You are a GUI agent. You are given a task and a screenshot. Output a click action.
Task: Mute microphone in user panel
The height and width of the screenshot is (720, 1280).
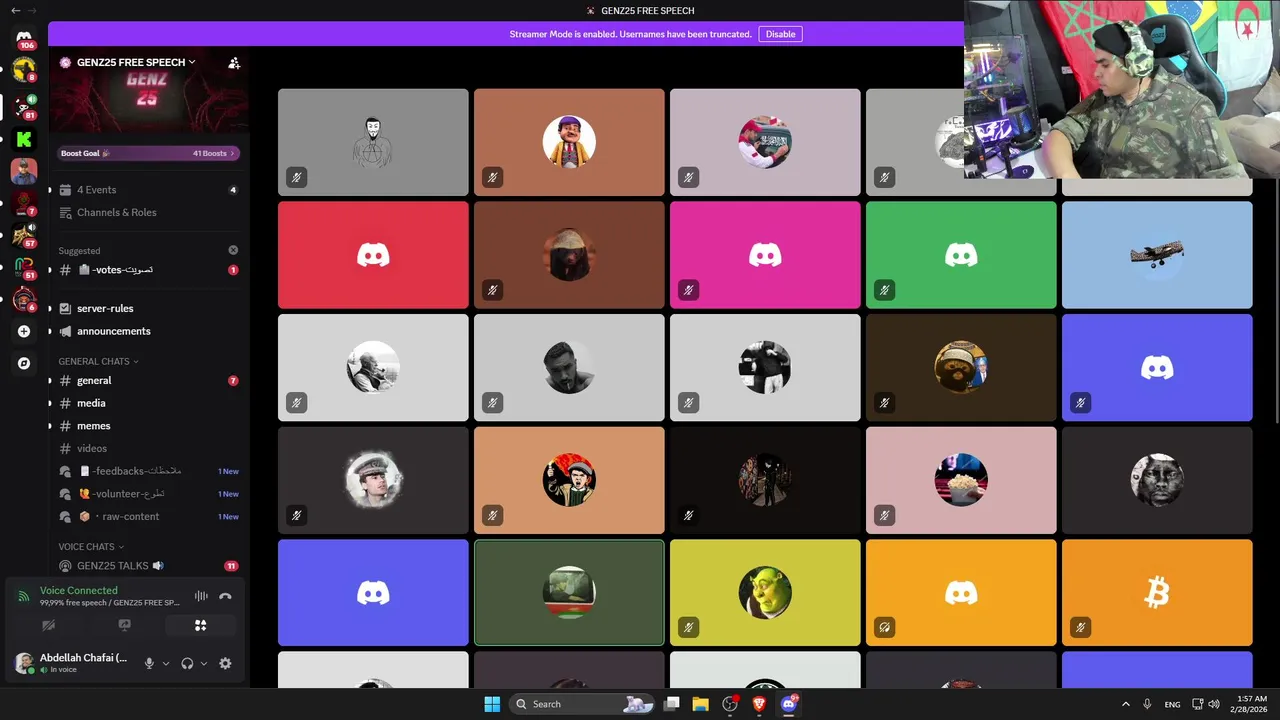149,663
